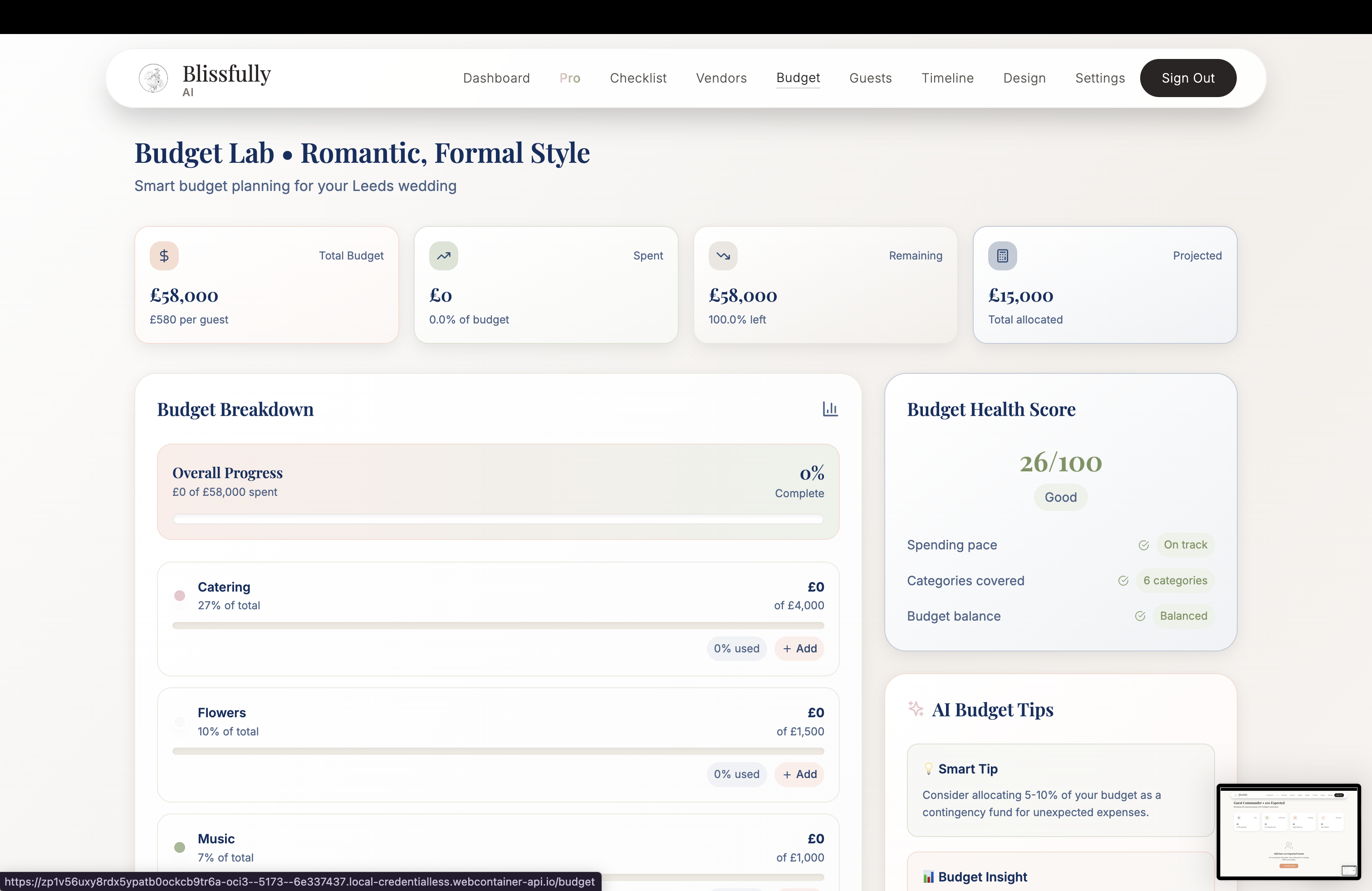The height and width of the screenshot is (891, 1372).
Task: Click the bar chart icon in Budget Breakdown
Action: coord(830,409)
